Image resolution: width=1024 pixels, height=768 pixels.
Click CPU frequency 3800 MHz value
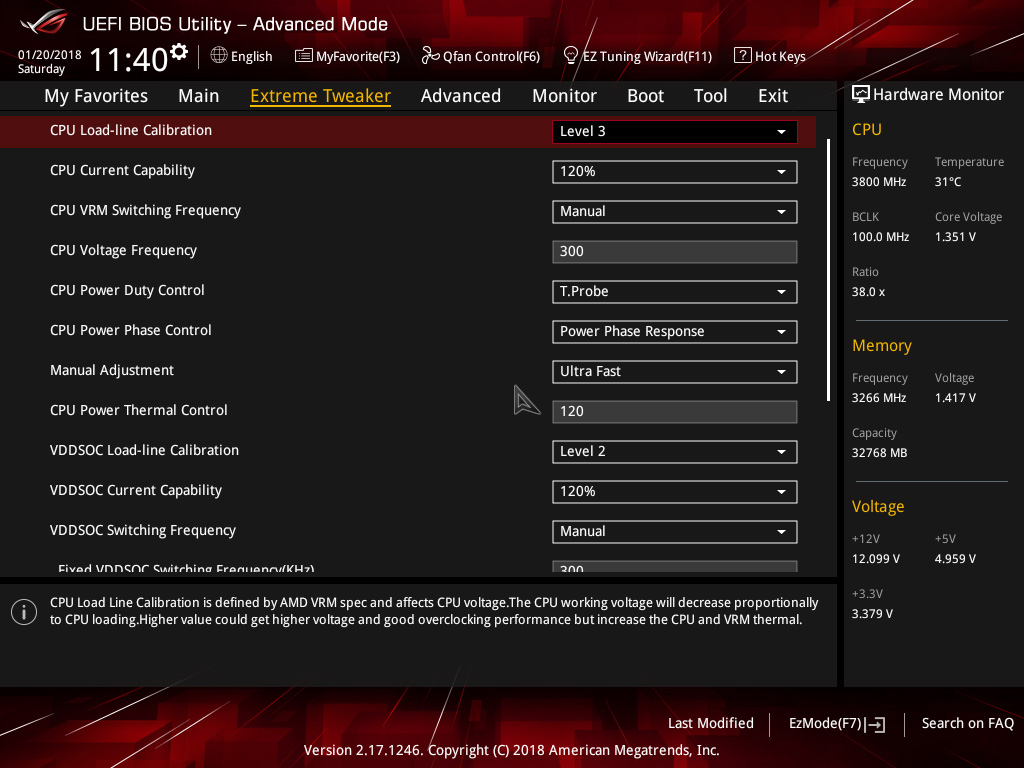tap(878, 182)
